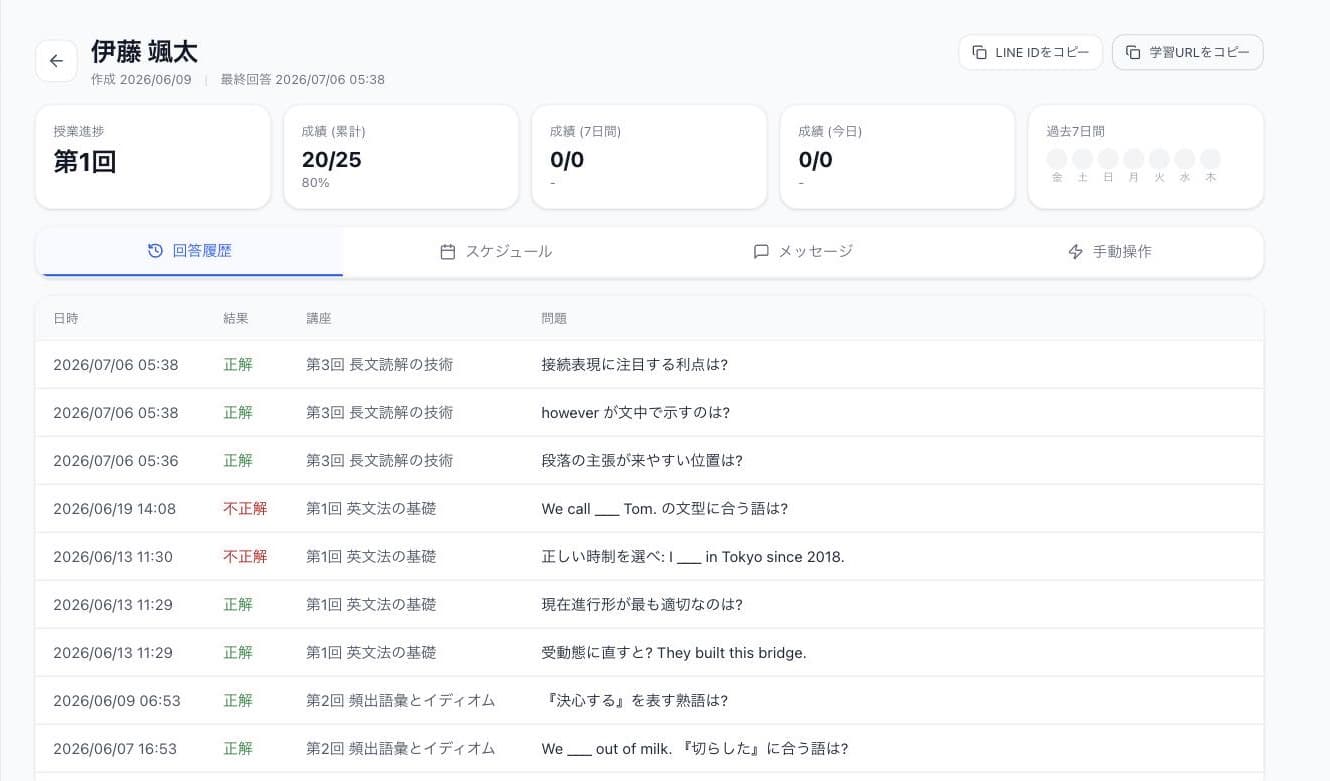1330x781 pixels.
Task: Select the however が文中で示すのは? question
Action: coord(636,413)
